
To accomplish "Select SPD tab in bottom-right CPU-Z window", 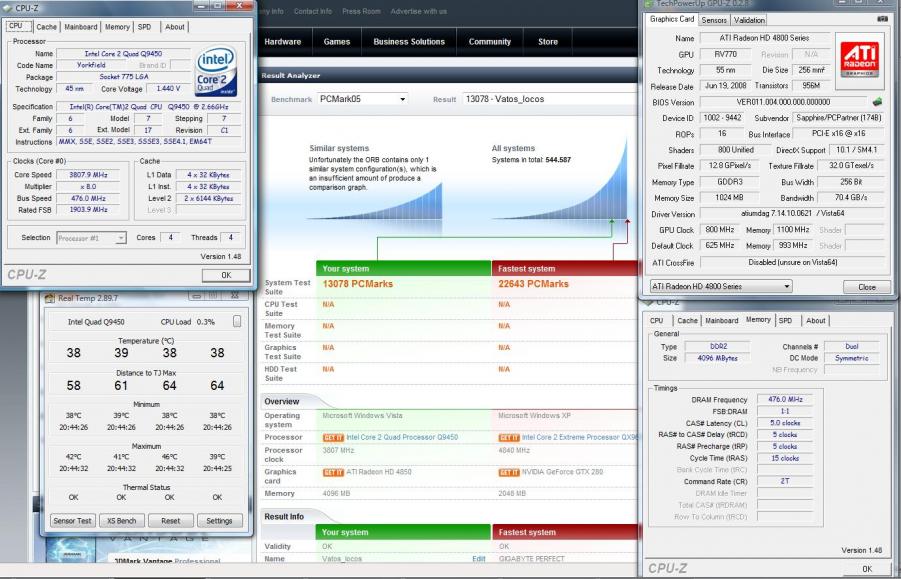I will (786, 321).
